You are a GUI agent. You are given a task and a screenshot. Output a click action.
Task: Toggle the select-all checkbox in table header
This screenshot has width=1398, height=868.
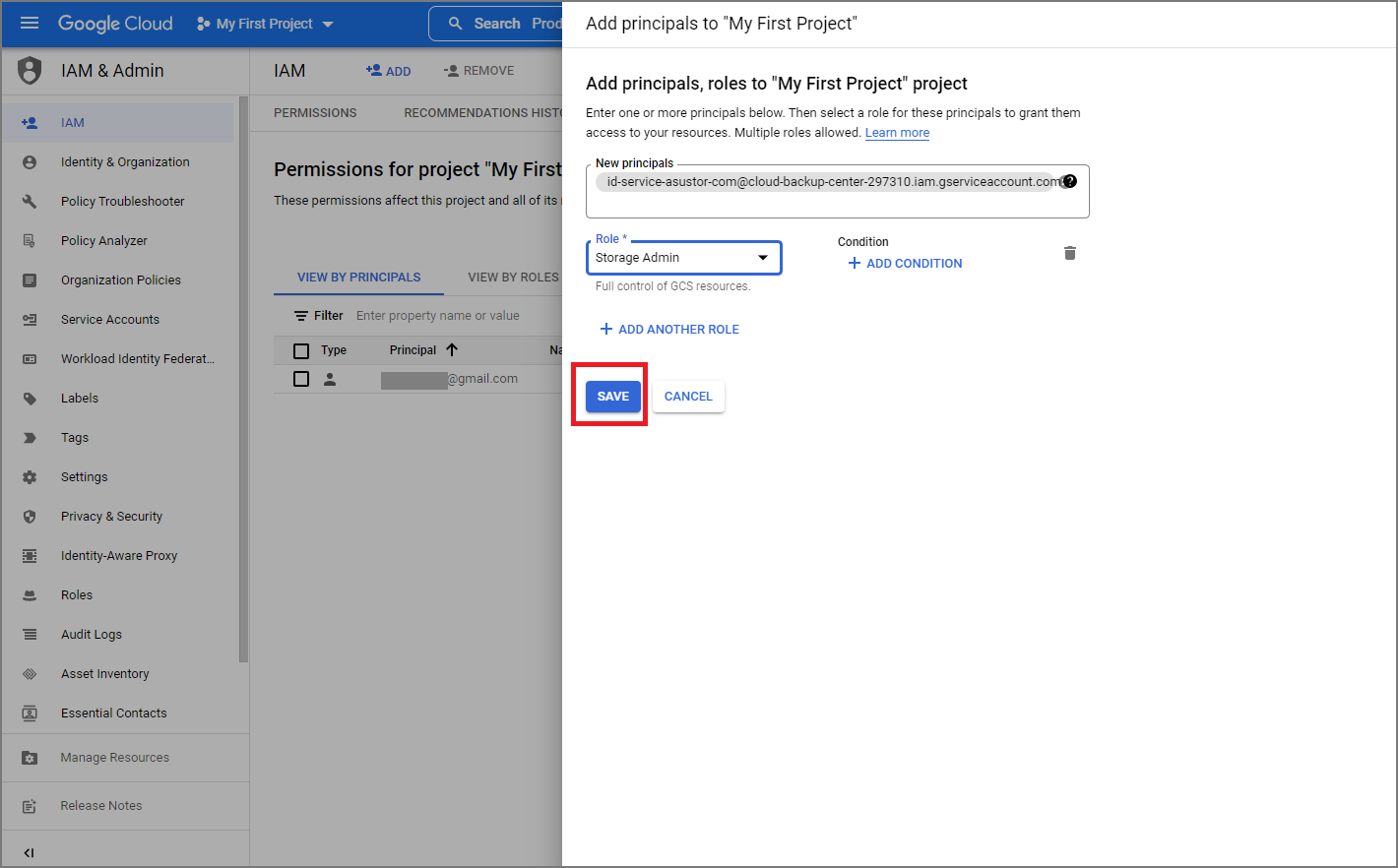click(x=301, y=350)
